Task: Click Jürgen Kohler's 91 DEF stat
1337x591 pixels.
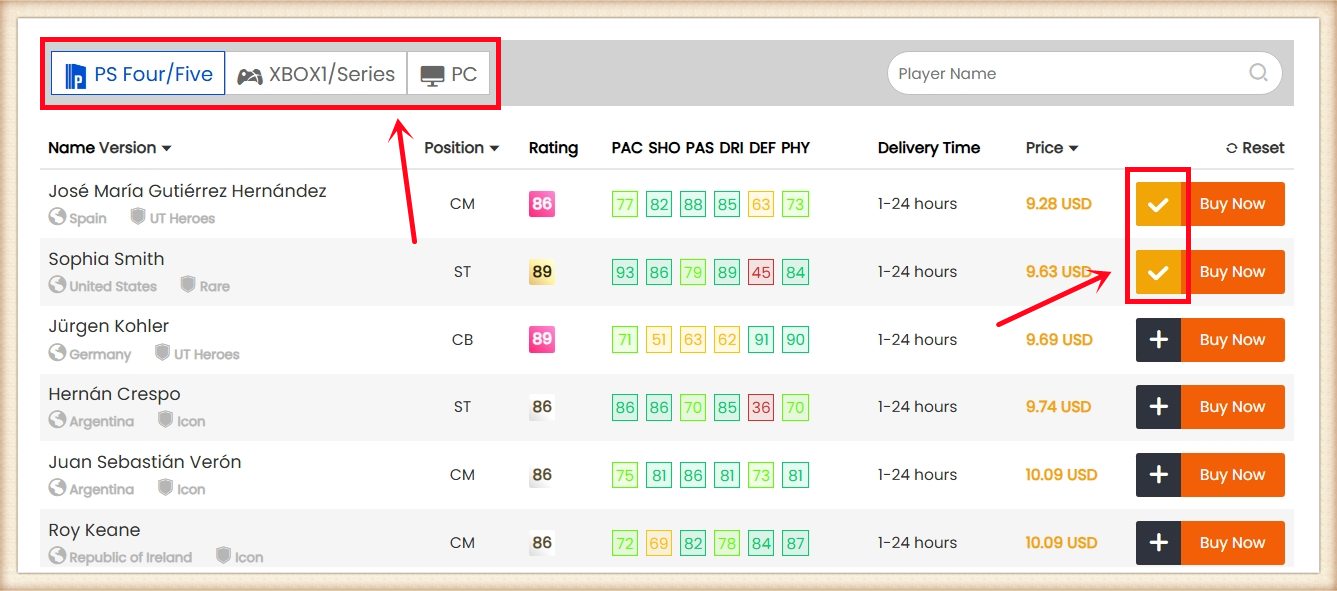Action: pyautogui.click(x=761, y=340)
